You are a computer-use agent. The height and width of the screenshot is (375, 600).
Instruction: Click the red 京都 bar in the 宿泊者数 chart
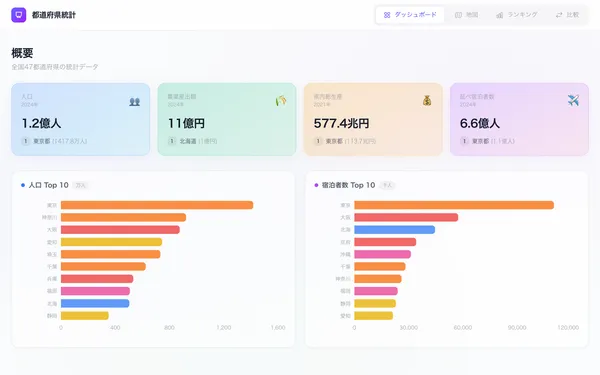385,242
